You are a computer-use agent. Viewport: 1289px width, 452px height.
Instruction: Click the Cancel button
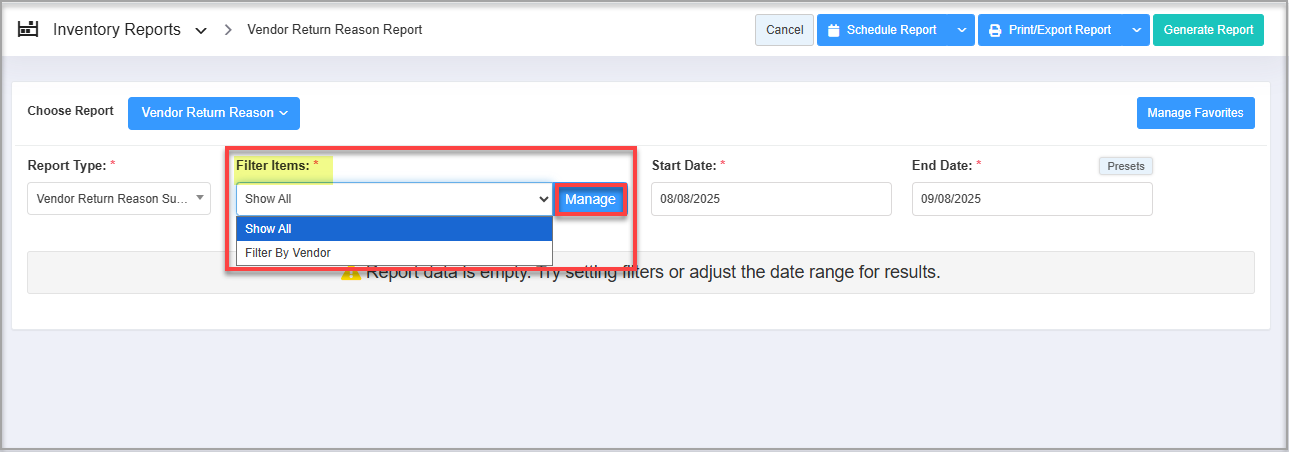784,30
